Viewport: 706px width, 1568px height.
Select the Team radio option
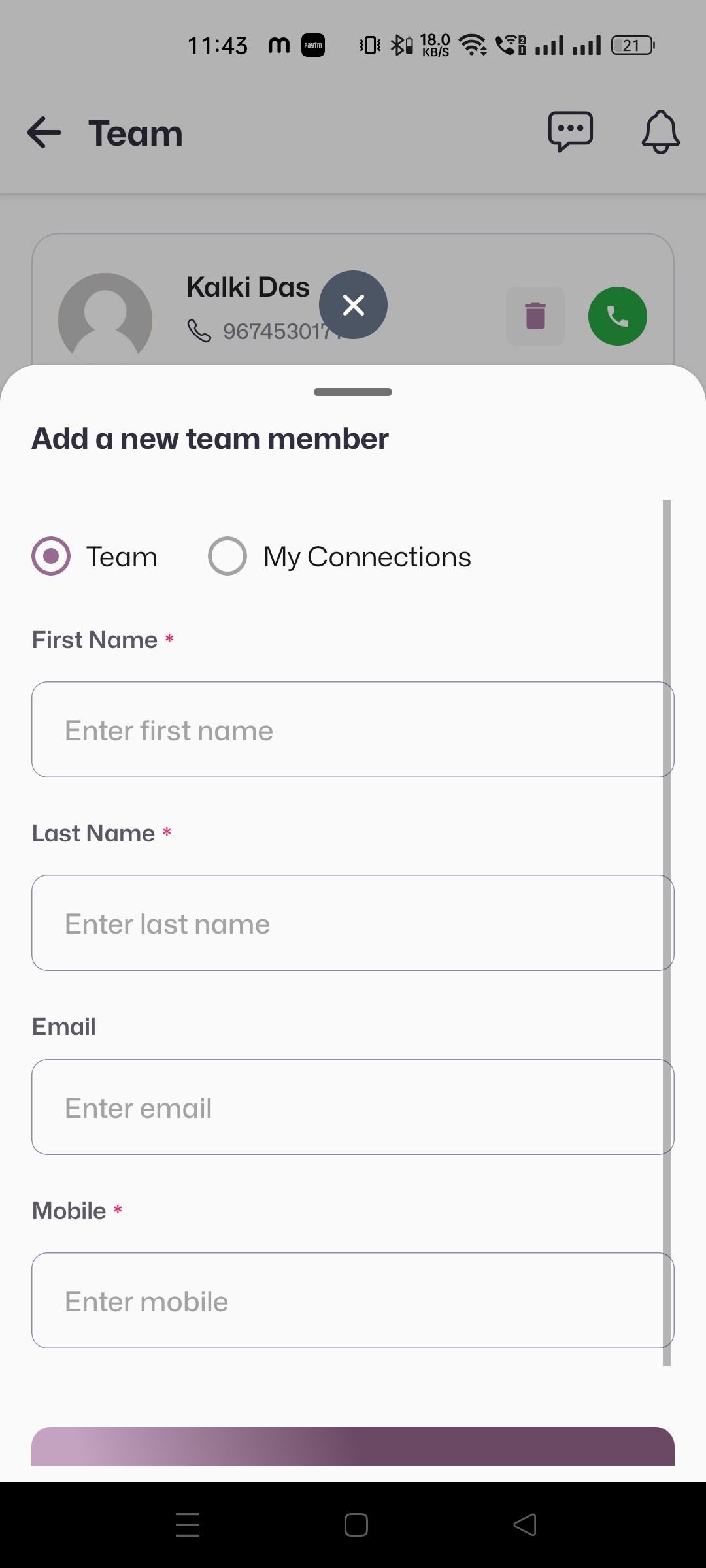[51, 556]
